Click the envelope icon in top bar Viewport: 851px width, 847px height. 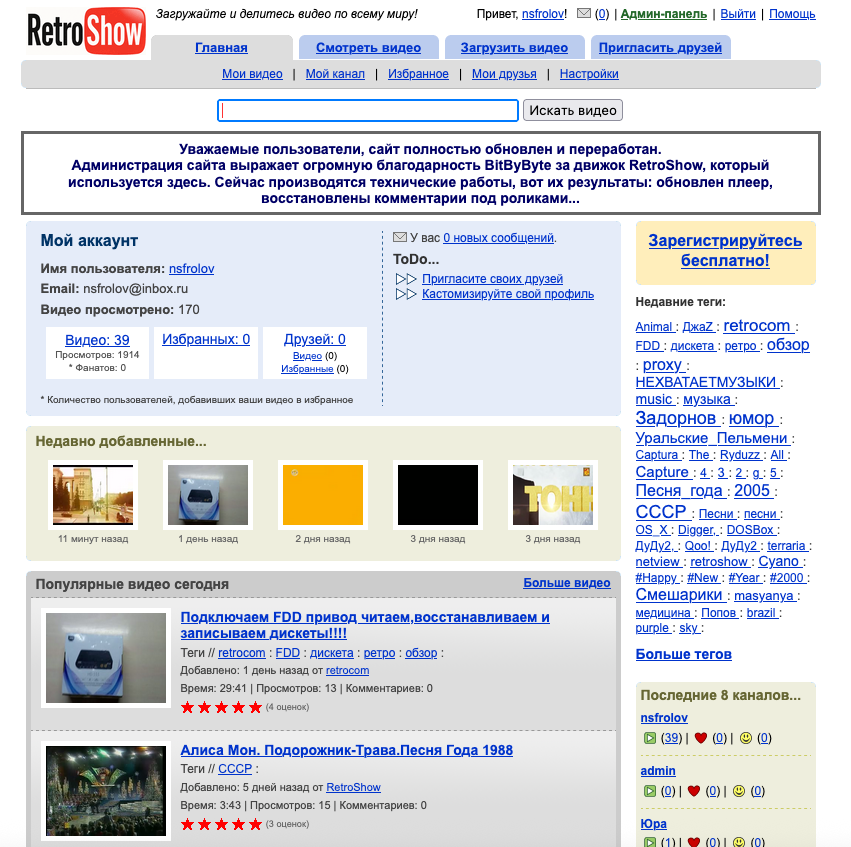click(x=584, y=14)
